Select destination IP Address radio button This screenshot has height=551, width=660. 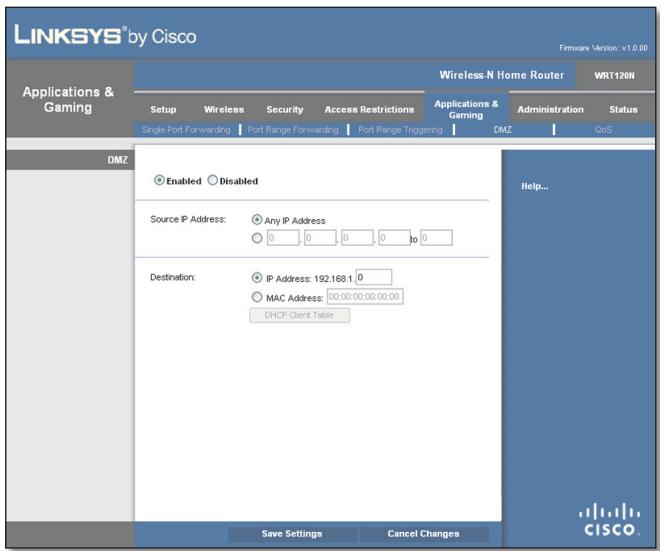257,277
